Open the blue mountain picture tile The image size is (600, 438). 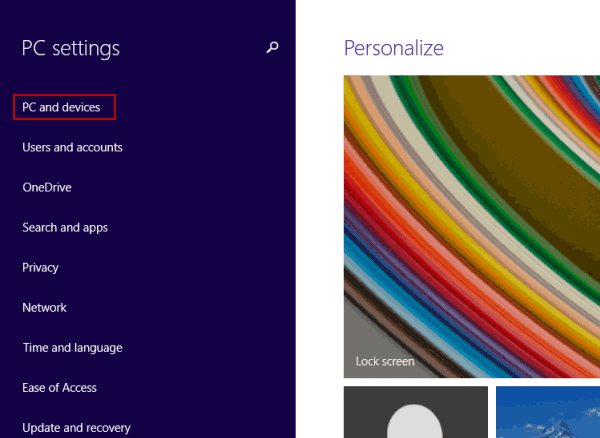[548, 412]
